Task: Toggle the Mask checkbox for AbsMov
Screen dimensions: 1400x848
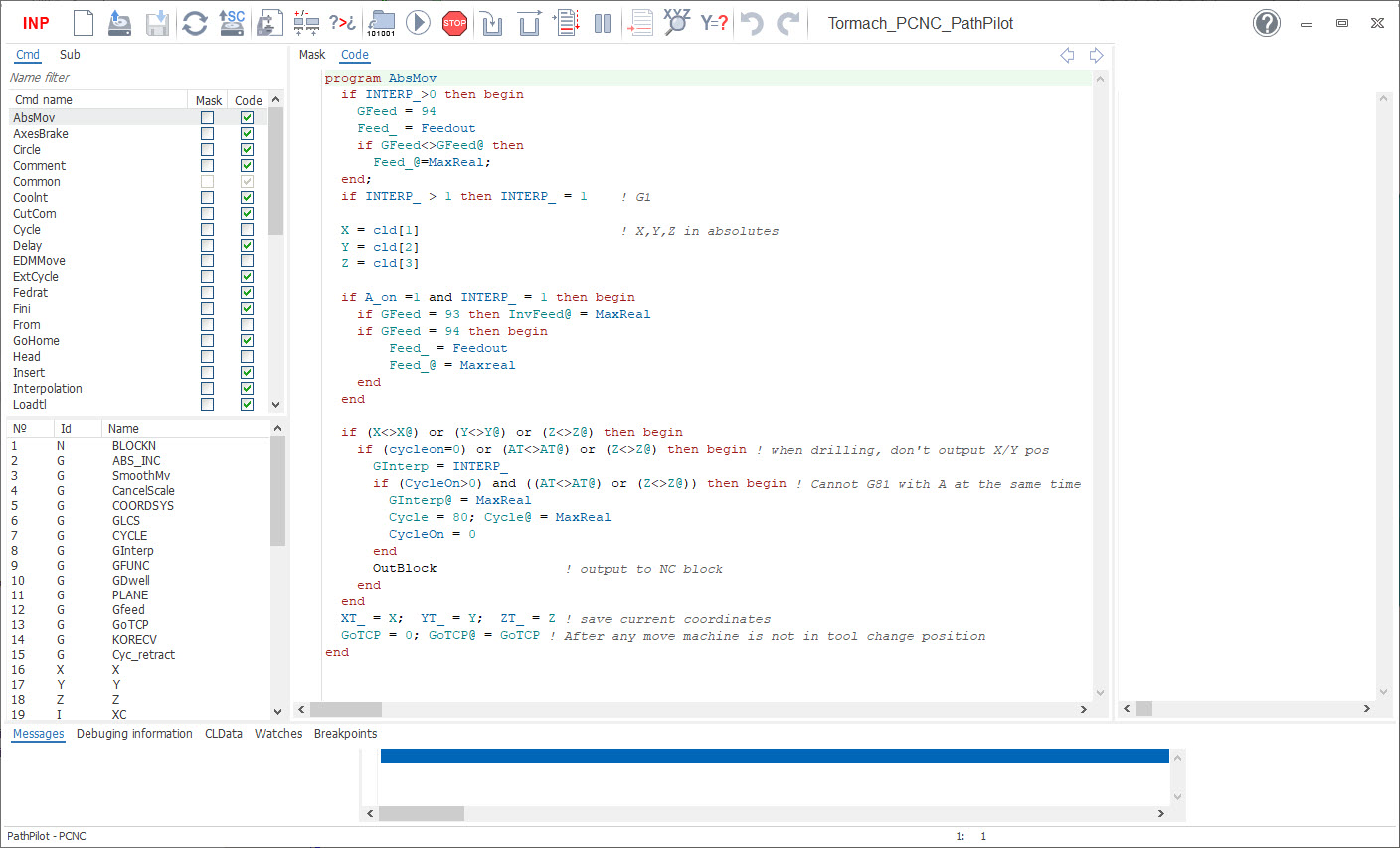Action: (207, 118)
